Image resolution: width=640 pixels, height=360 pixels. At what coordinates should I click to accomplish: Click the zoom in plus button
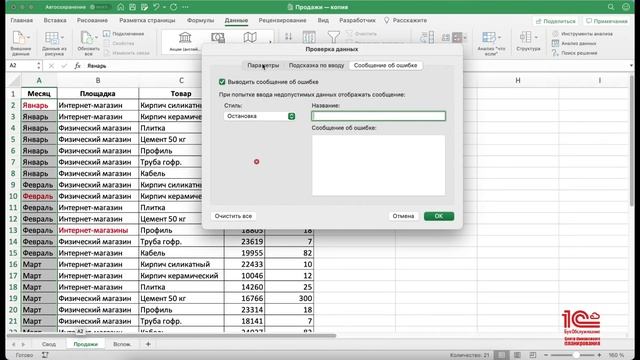click(x=599, y=355)
